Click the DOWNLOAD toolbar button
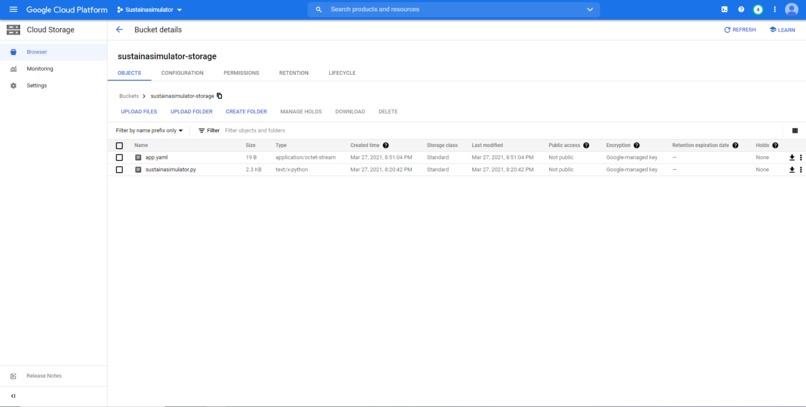The width and height of the screenshot is (806, 407). 350,112
